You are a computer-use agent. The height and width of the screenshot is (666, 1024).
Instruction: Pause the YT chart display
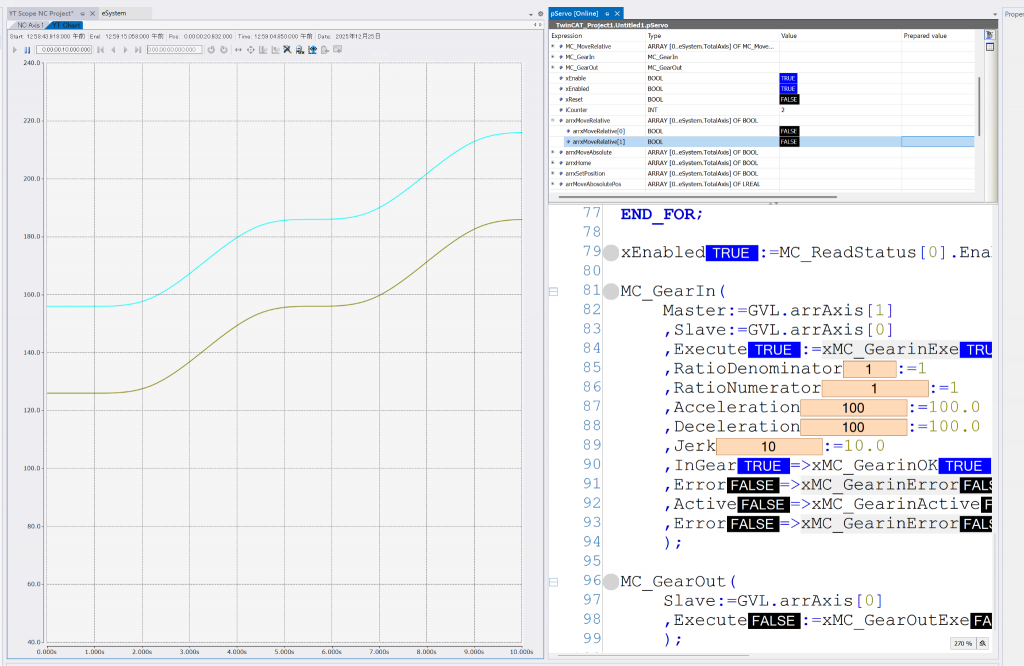point(27,49)
